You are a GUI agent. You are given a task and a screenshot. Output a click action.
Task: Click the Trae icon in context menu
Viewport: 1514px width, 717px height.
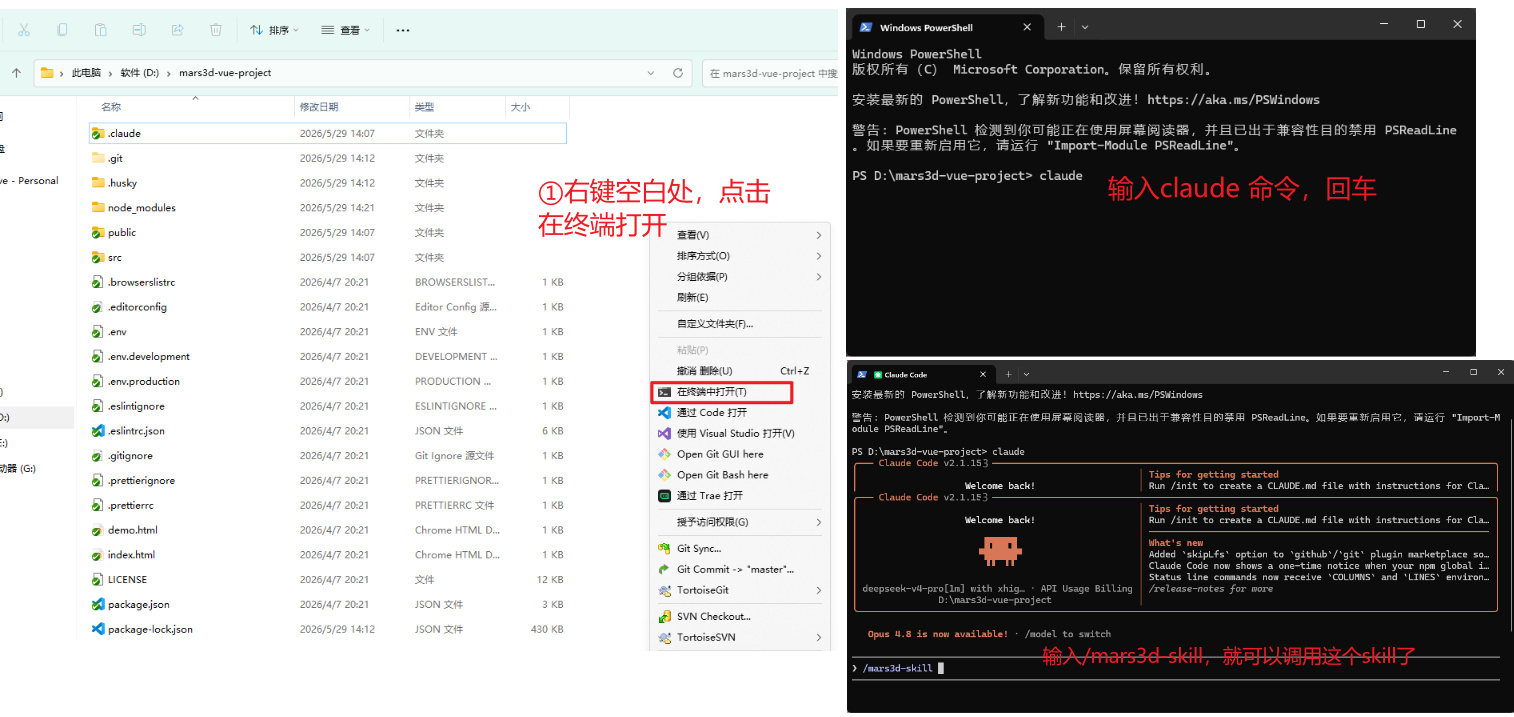point(664,496)
